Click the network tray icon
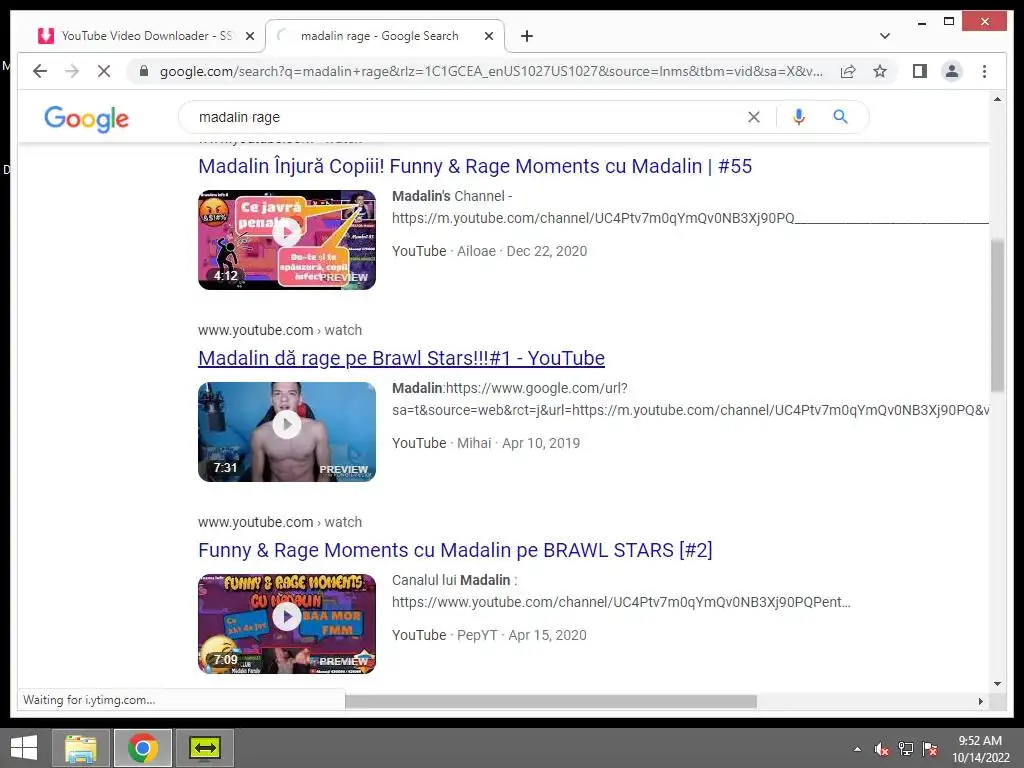The image size is (1024, 768). click(906, 749)
